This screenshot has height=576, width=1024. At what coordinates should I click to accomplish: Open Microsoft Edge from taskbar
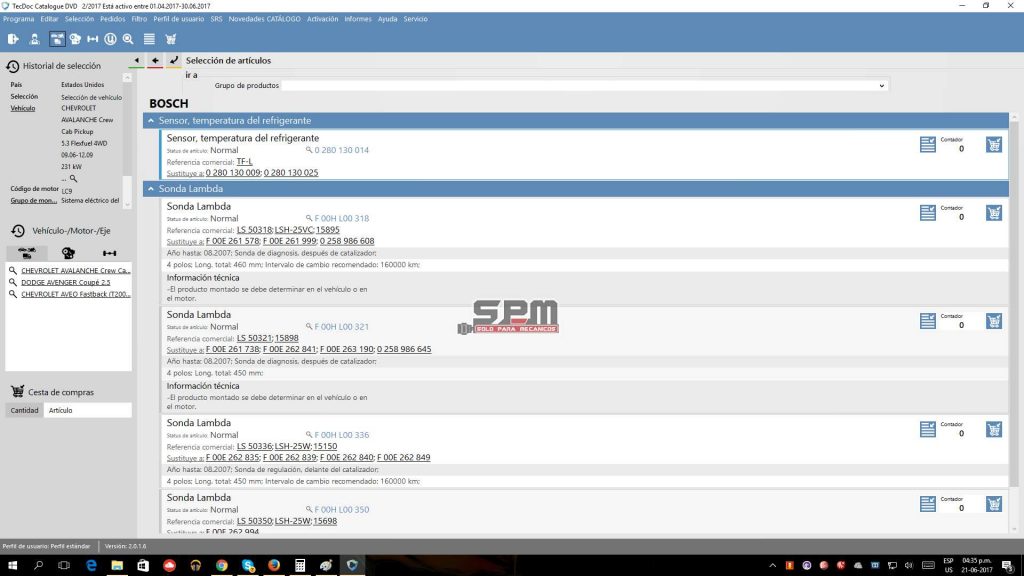pos(91,565)
